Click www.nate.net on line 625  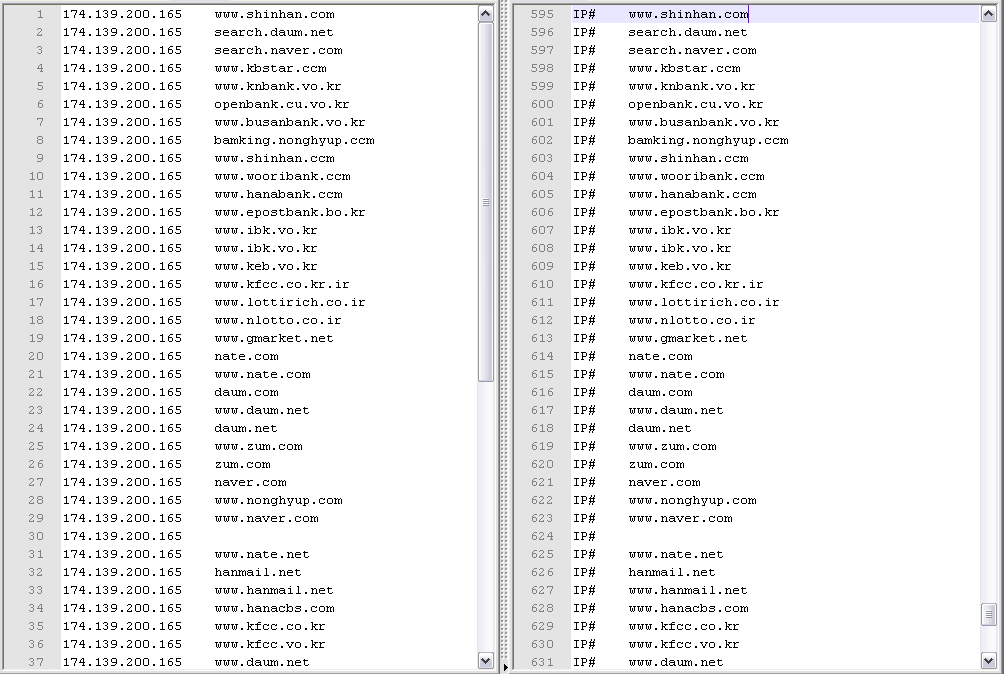[675, 554]
